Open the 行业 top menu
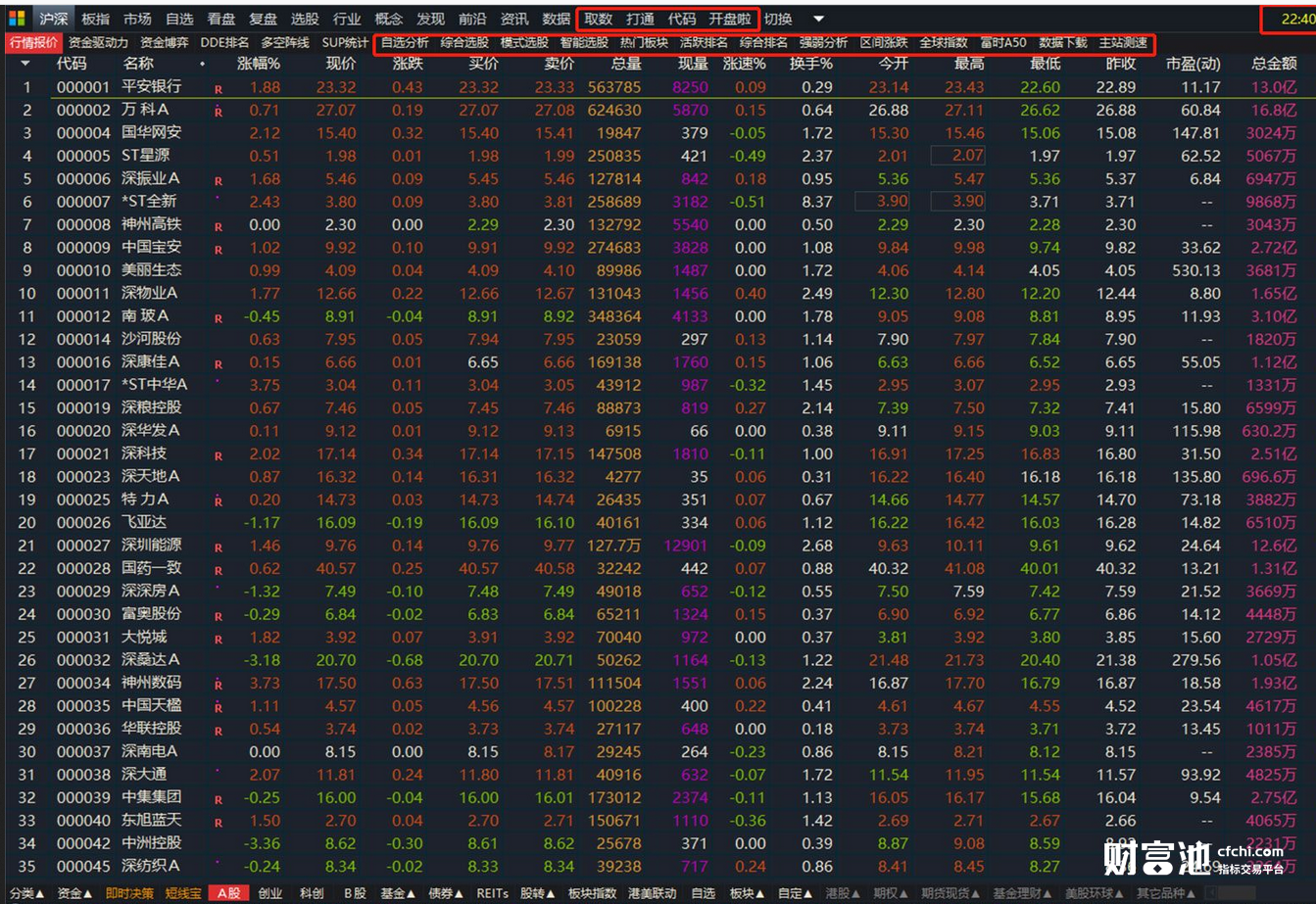Image resolution: width=1316 pixels, height=904 pixels. coord(347,19)
